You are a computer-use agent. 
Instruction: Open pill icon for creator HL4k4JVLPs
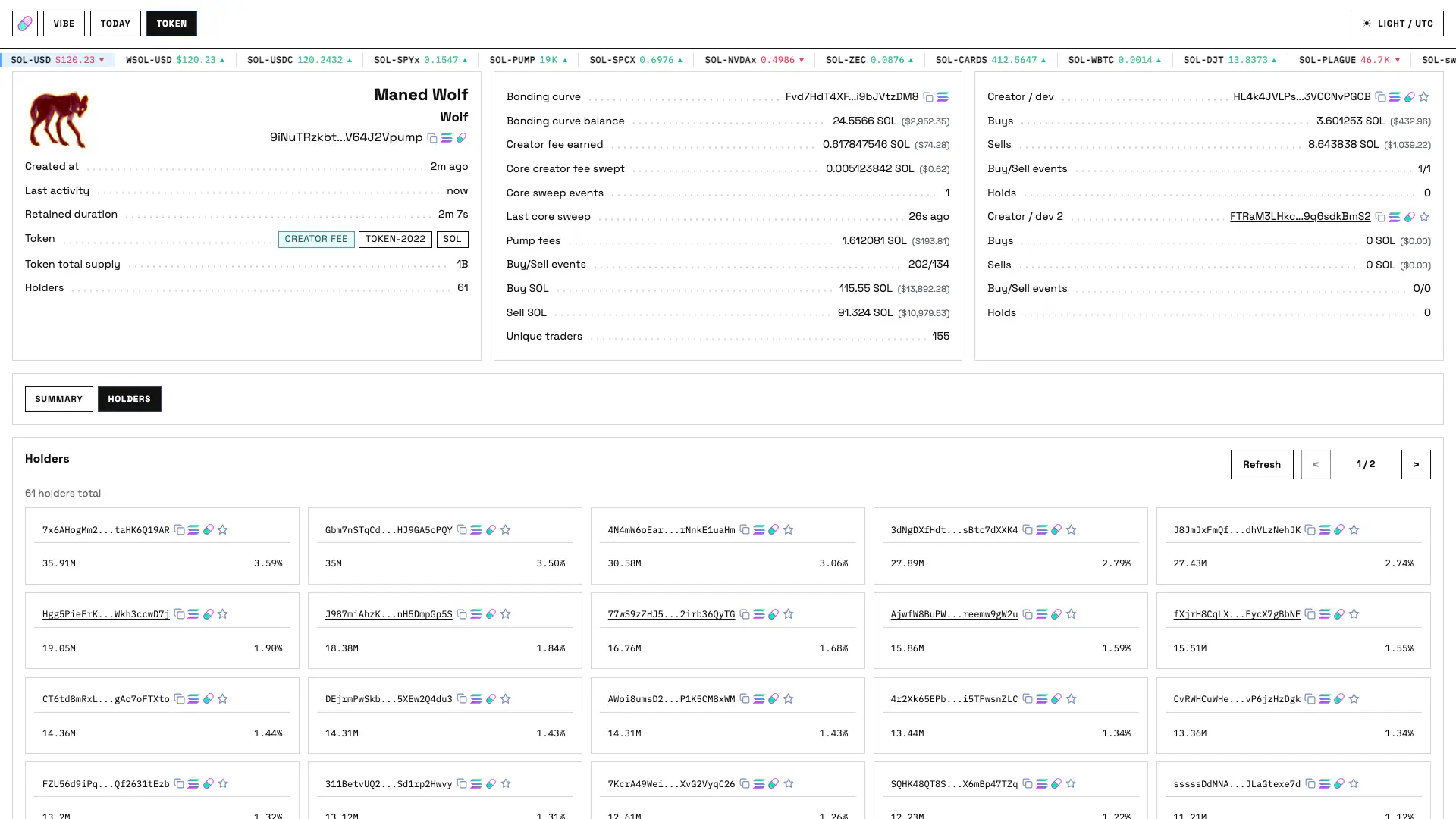click(x=1409, y=97)
